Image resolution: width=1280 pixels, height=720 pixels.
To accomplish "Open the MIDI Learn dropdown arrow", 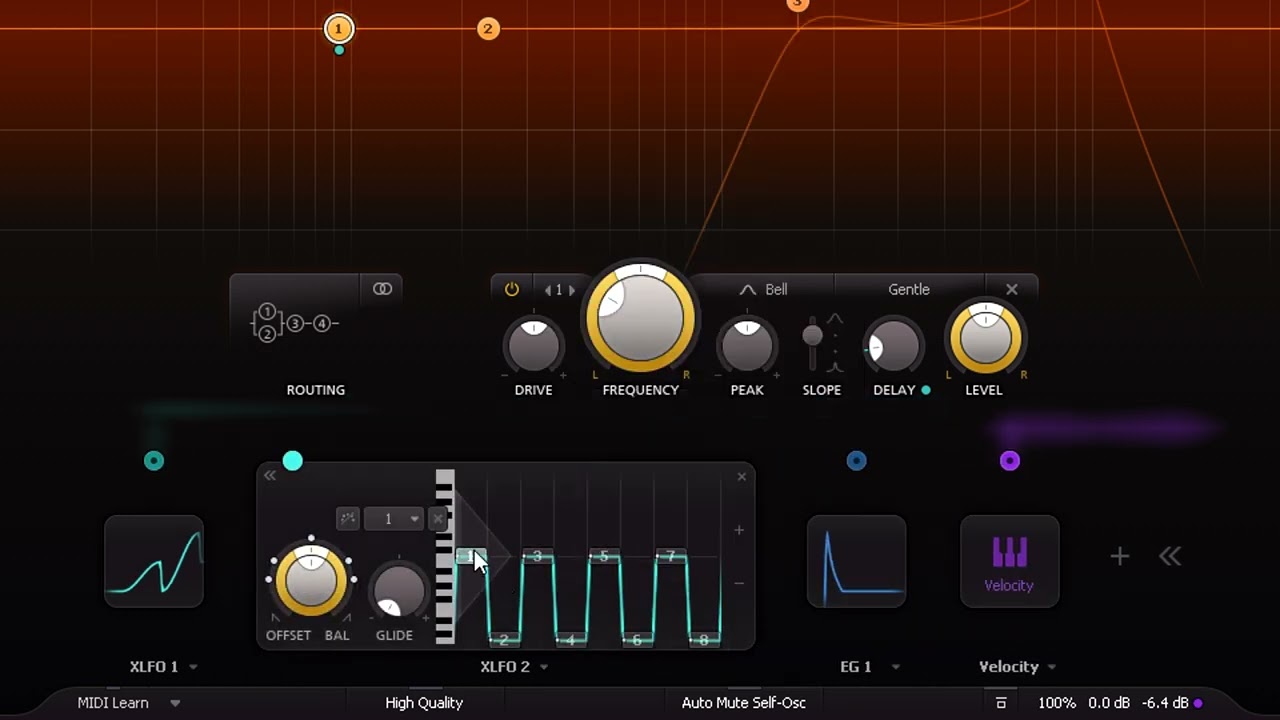I will 175,703.
